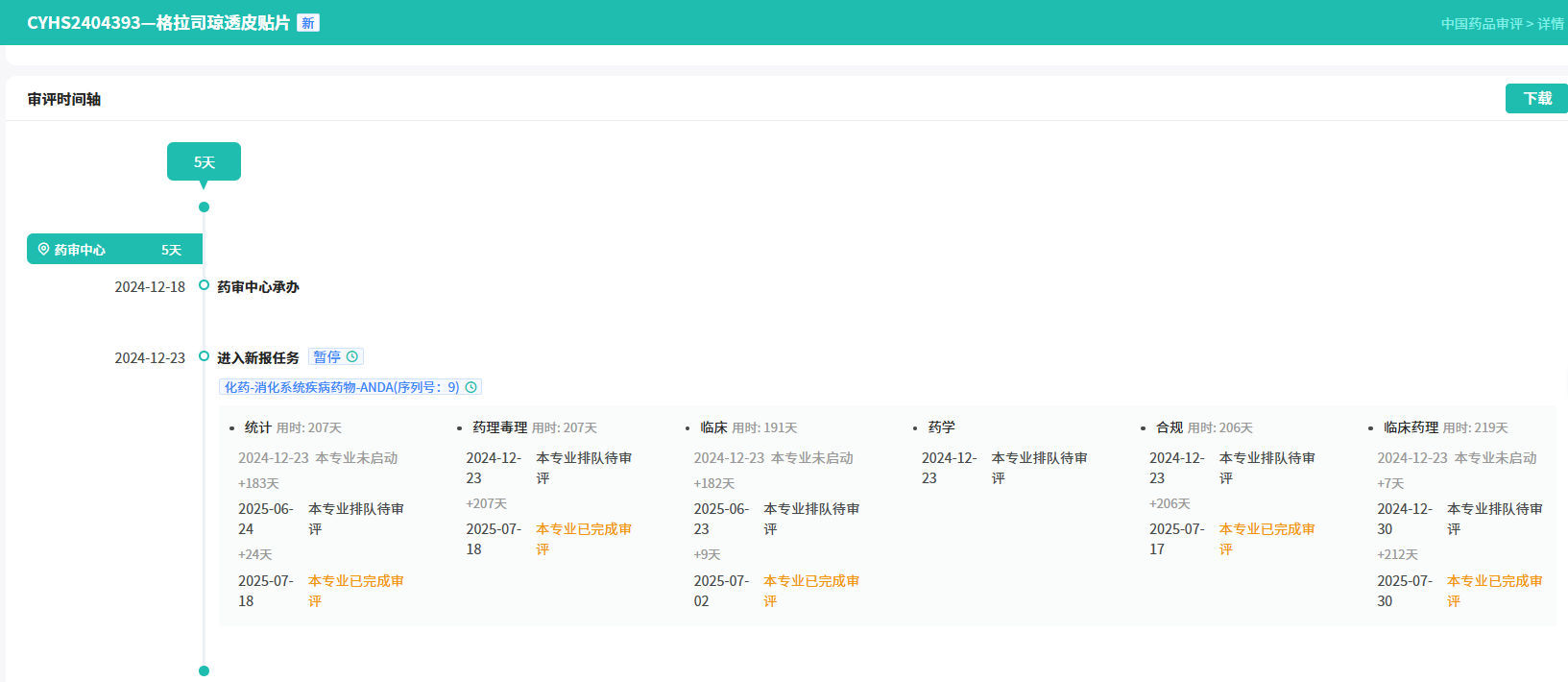The width and height of the screenshot is (1568, 682).
Task: Click the 5天 duration bubble
Action: point(204,162)
